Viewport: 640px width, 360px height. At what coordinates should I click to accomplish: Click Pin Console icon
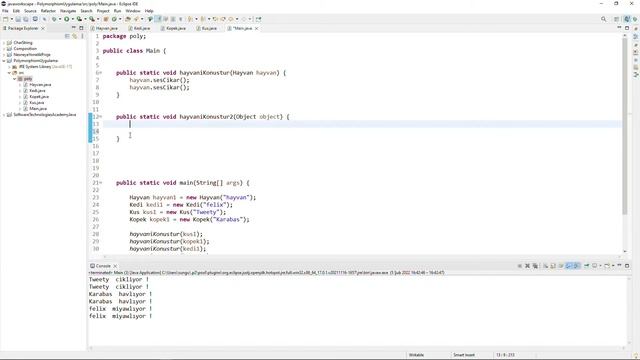pyautogui.click(x=587, y=266)
